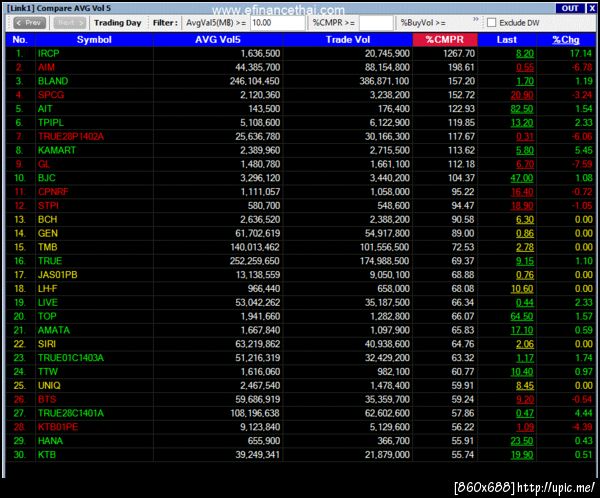Open the IRCP last price link 8.20

tap(525, 54)
